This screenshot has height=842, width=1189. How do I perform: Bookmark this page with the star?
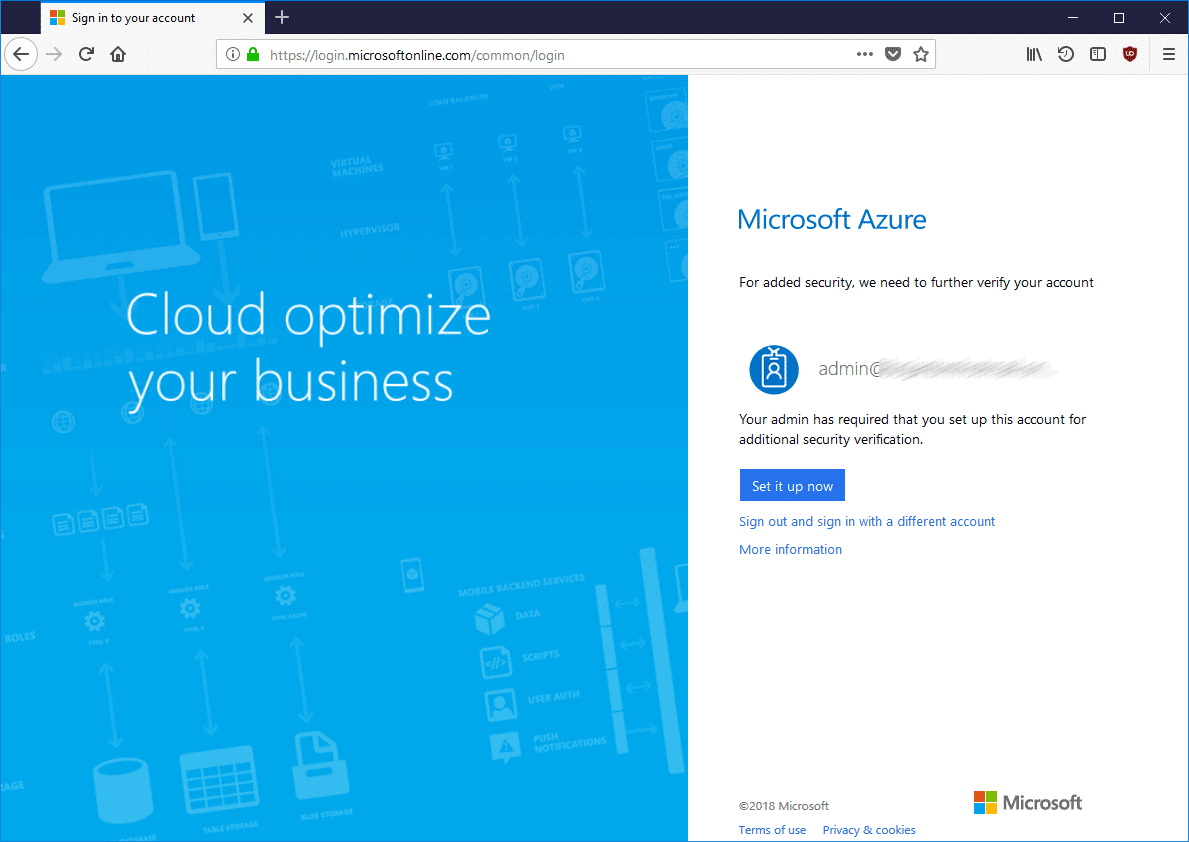[x=920, y=54]
